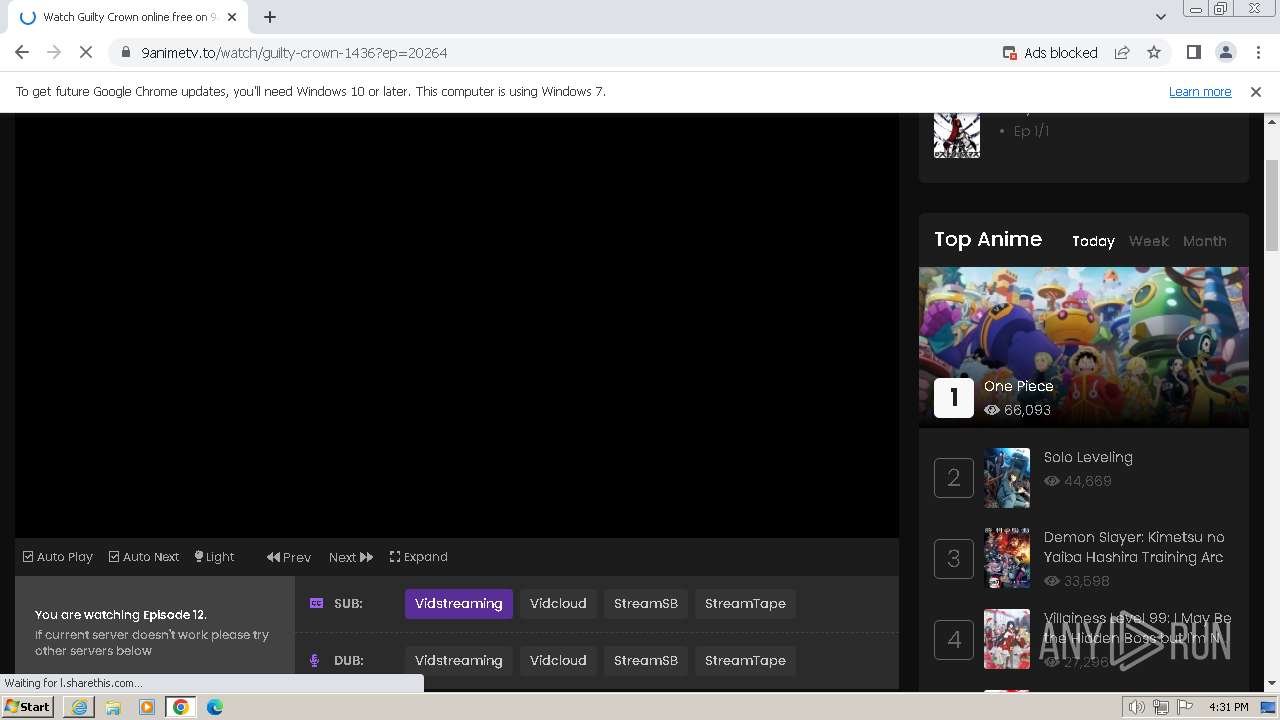Stop loading the page
Image resolution: width=1280 pixels, height=720 pixels.
(87, 53)
